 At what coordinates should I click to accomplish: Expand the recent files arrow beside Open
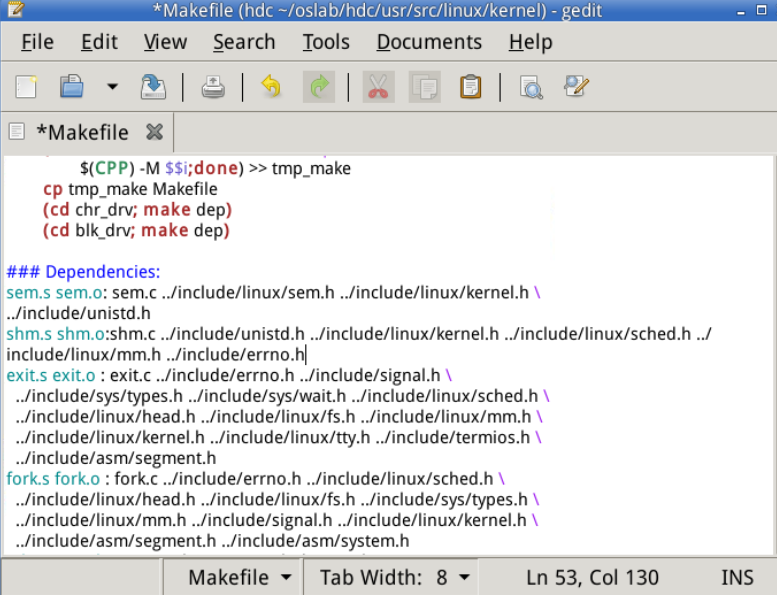click(x=112, y=87)
